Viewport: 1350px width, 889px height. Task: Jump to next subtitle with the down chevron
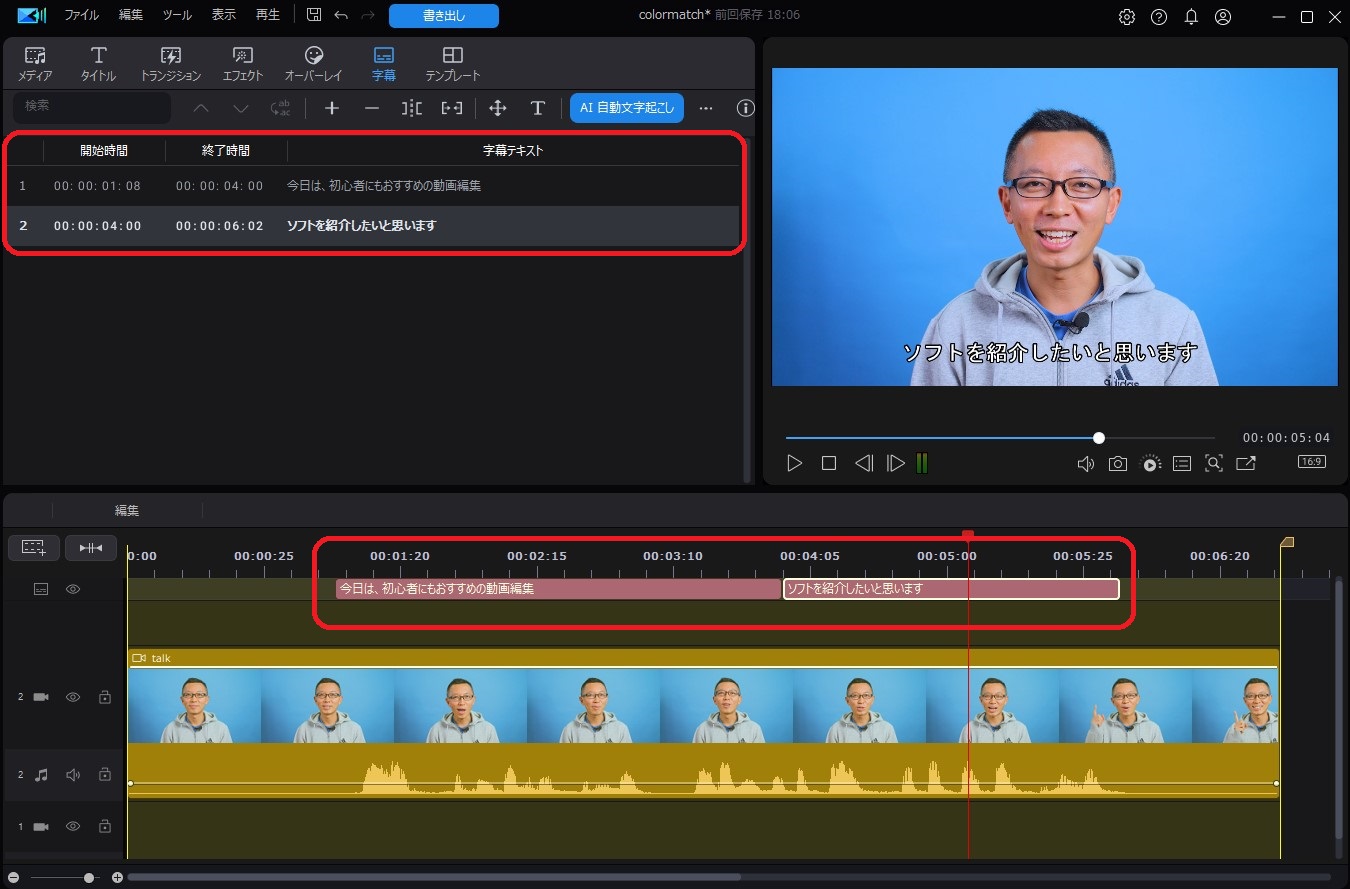(240, 107)
